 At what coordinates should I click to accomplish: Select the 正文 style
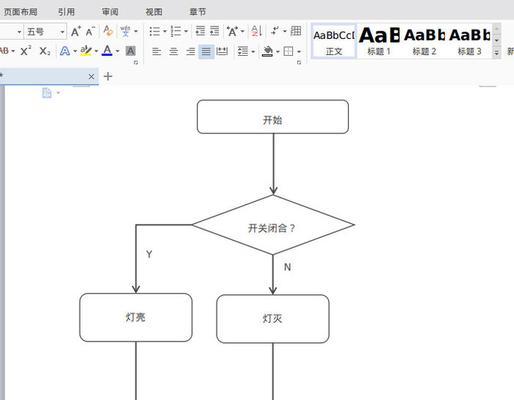tap(334, 41)
